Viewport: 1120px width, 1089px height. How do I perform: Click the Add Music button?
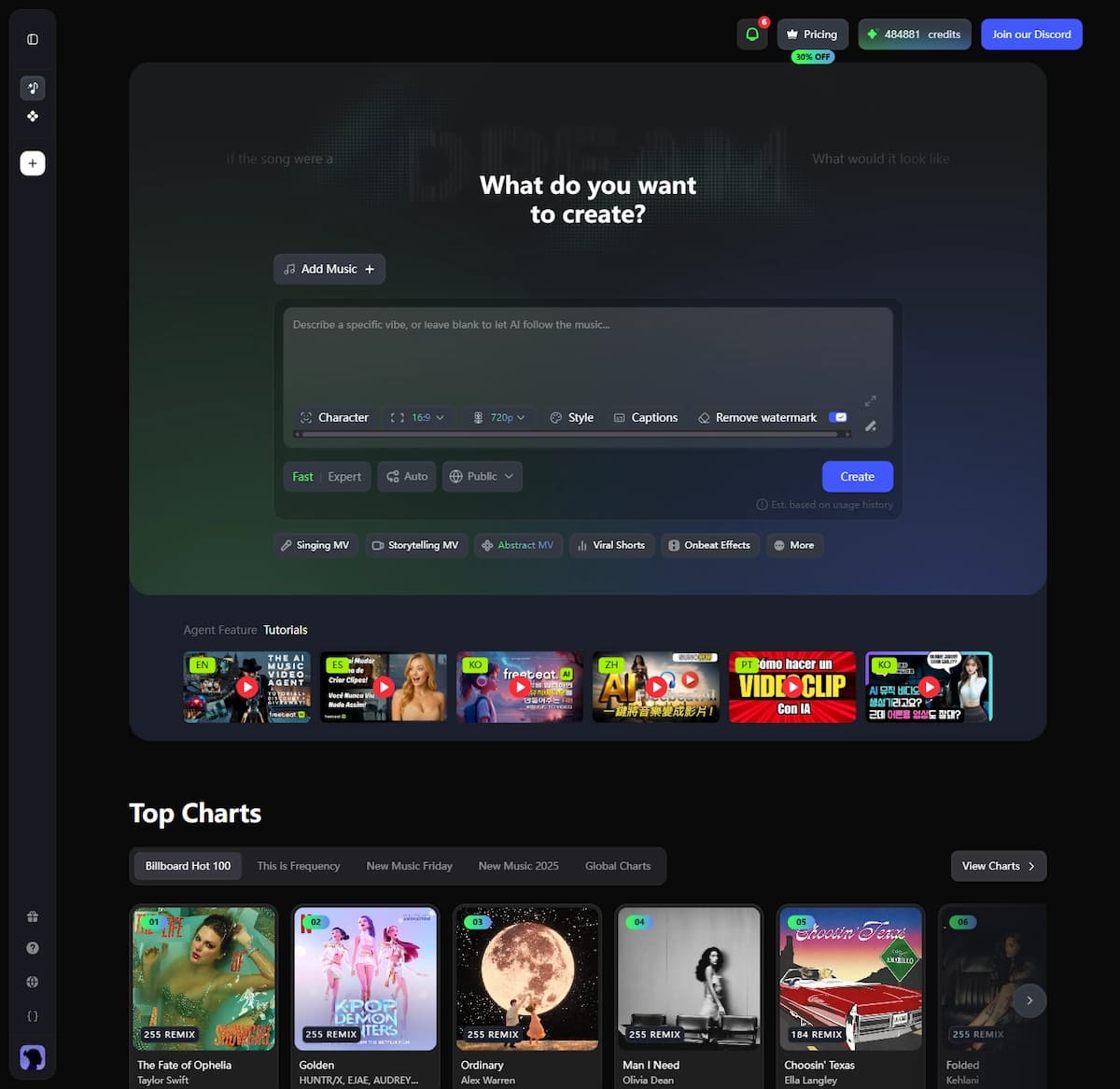[x=329, y=269]
